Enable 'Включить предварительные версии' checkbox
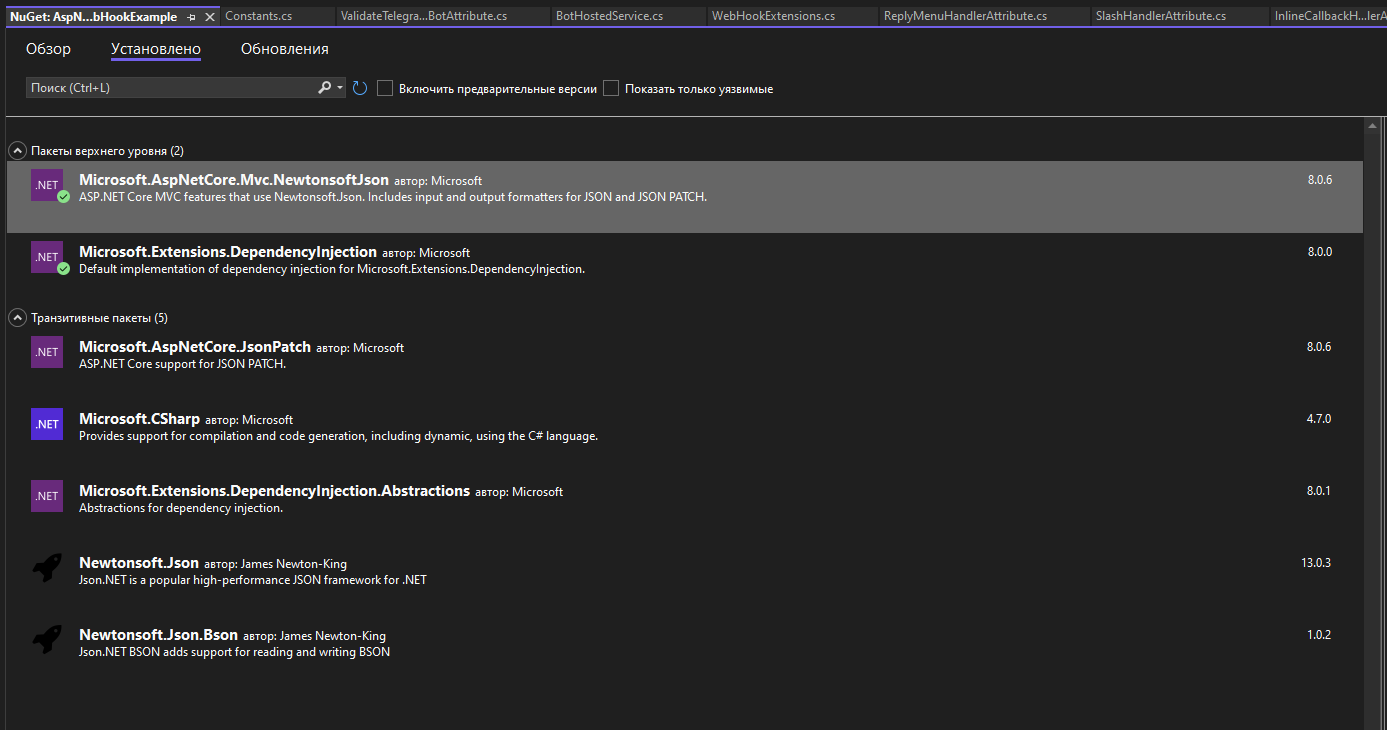This screenshot has width=1387, height=730. 385,88
